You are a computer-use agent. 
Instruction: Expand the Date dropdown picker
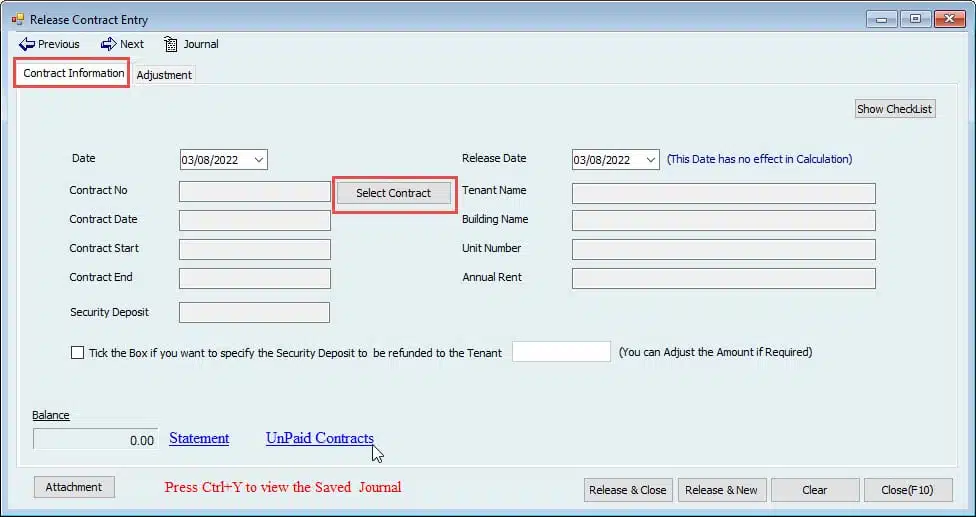coord(260,160)
